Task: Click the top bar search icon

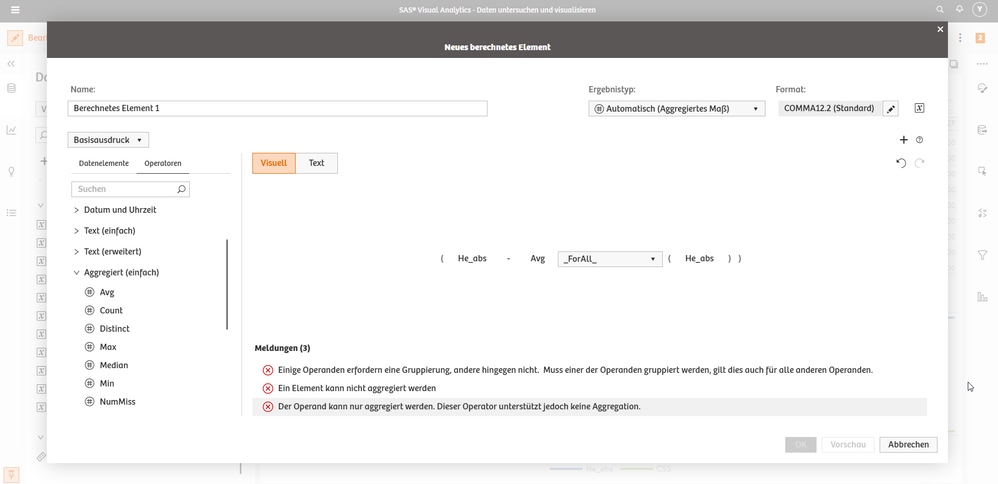Action: (940, 10)
